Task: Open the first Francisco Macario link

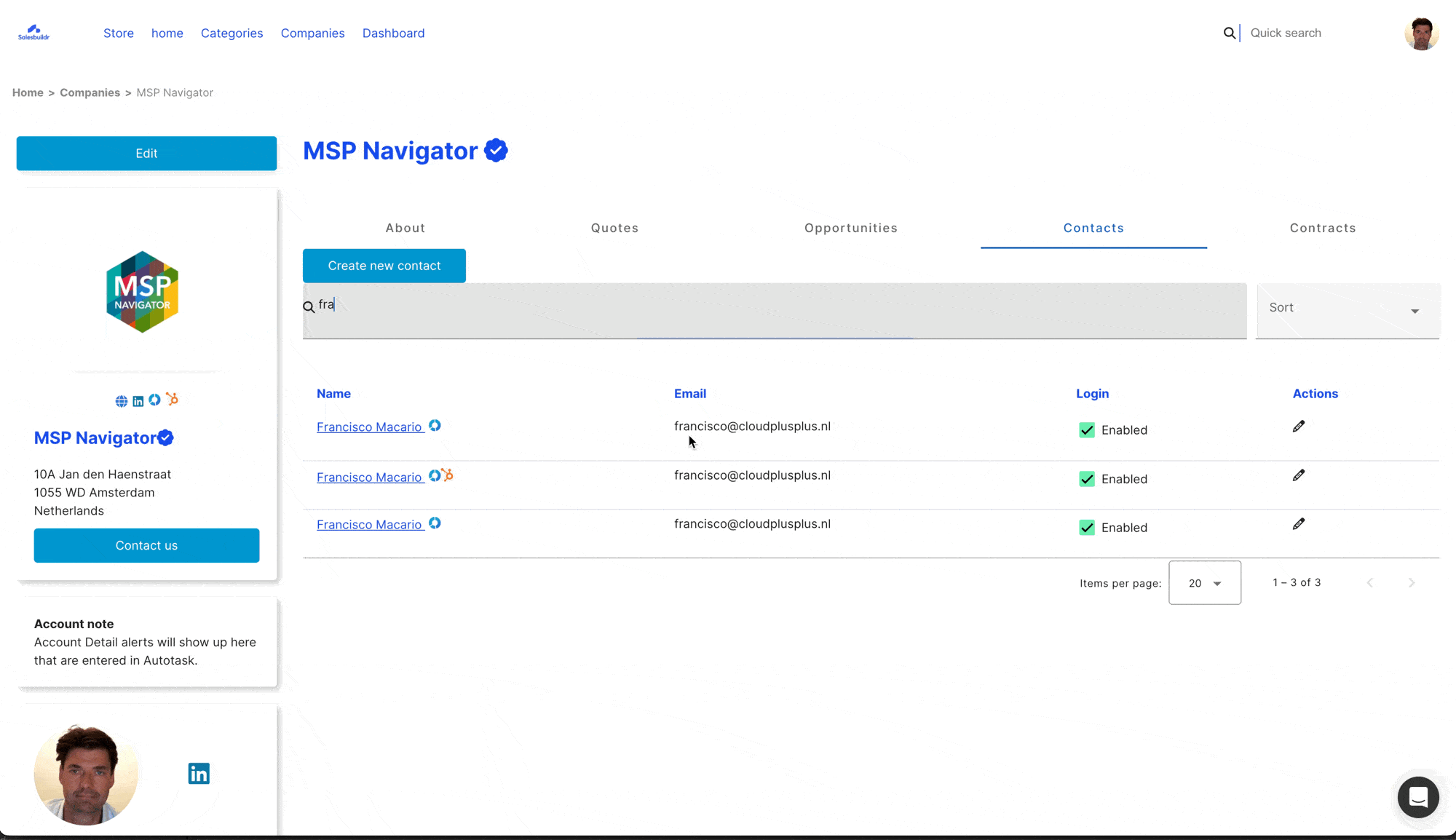Action: [370, 427]
